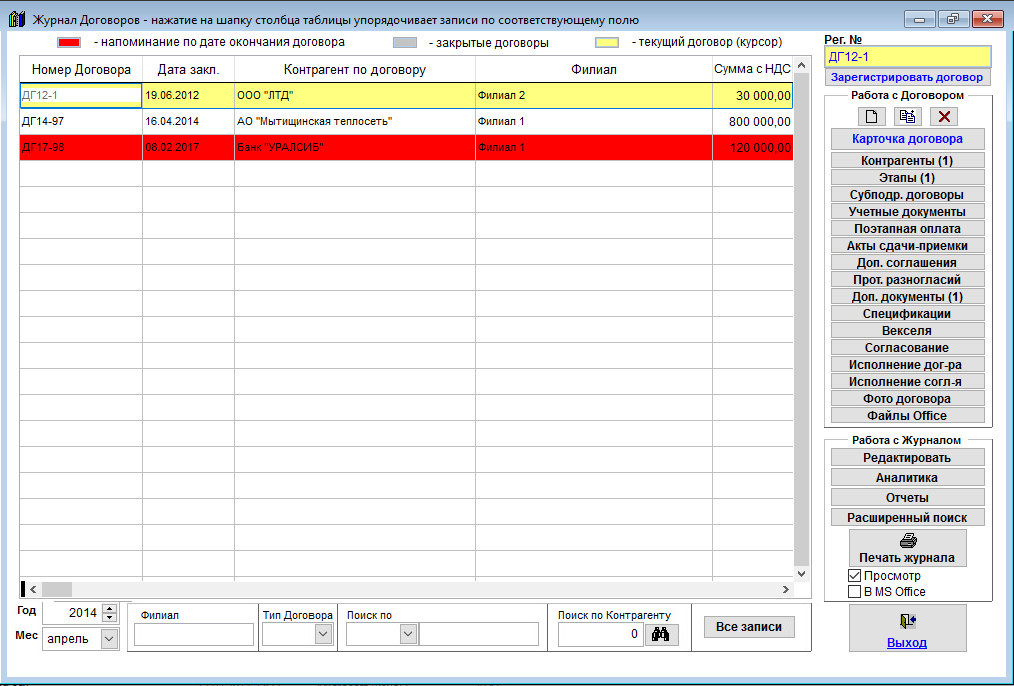Enable the В MS Office checkbox
Viewport: 1014px width, 686px height.
point(854,592)
